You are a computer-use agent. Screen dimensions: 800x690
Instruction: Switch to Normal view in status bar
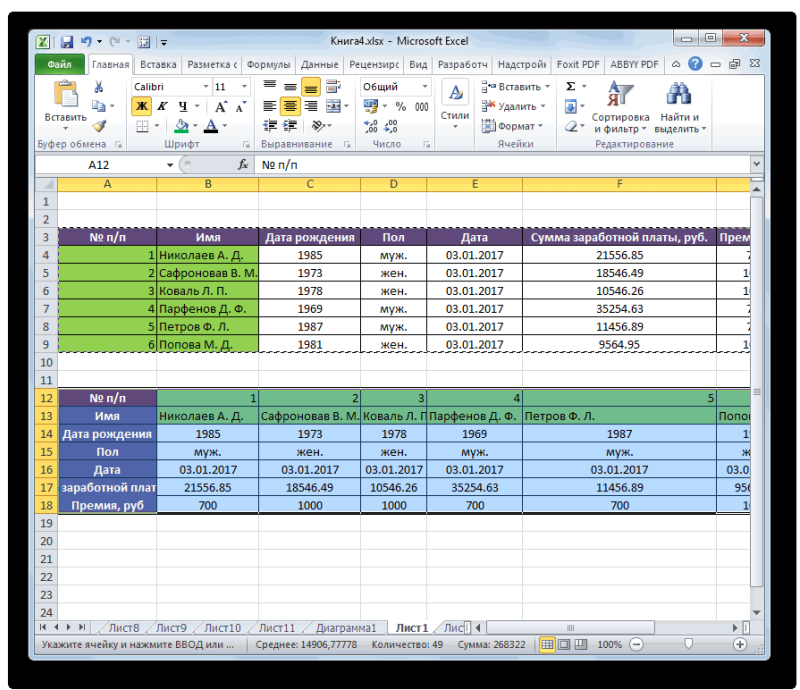547,645
